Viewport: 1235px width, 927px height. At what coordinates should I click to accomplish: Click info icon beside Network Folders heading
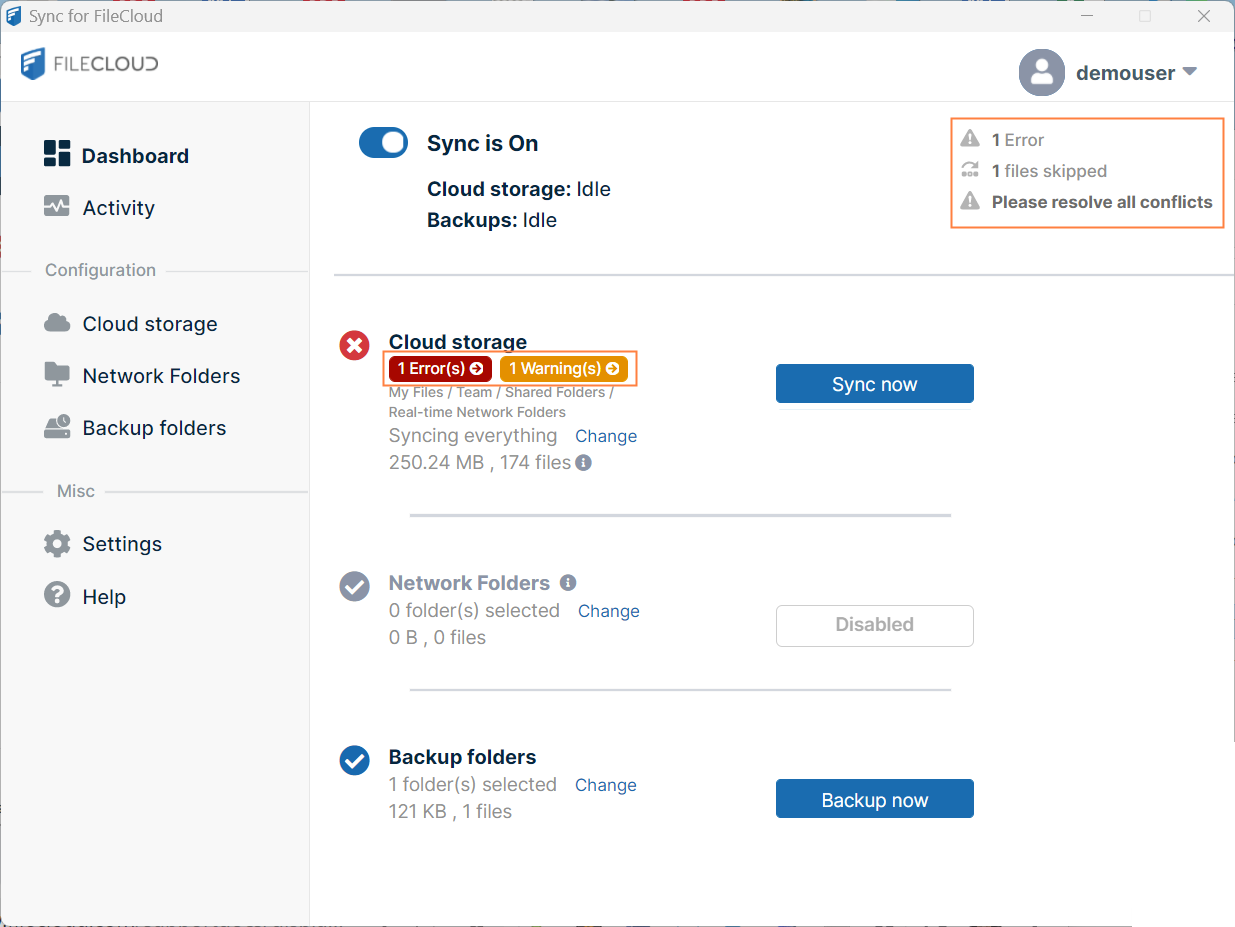point(568,583)
